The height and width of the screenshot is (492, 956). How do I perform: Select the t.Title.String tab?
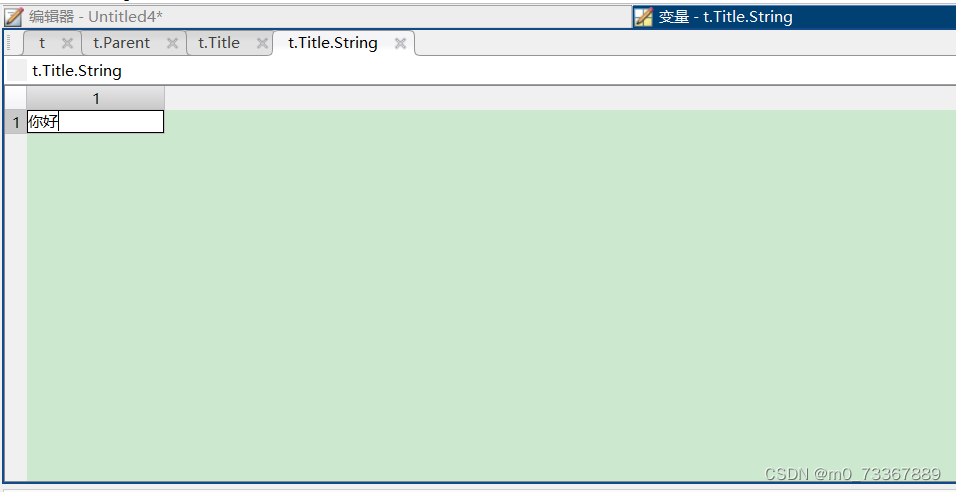pos(333,43)
